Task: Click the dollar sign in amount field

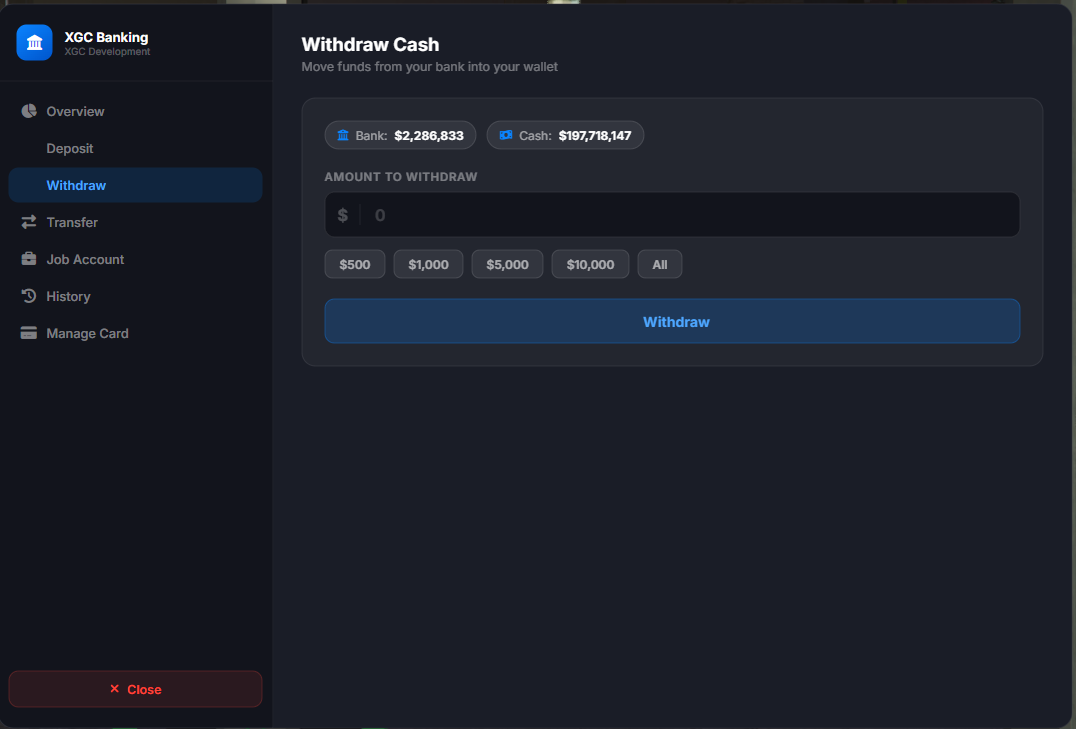Action: coord(343,215)
